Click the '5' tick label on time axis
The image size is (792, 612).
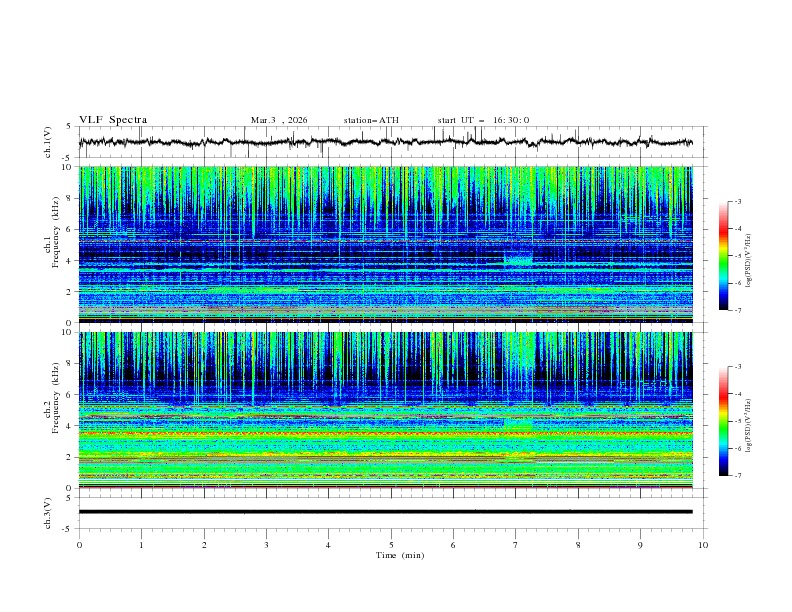[x=391, y=545]
